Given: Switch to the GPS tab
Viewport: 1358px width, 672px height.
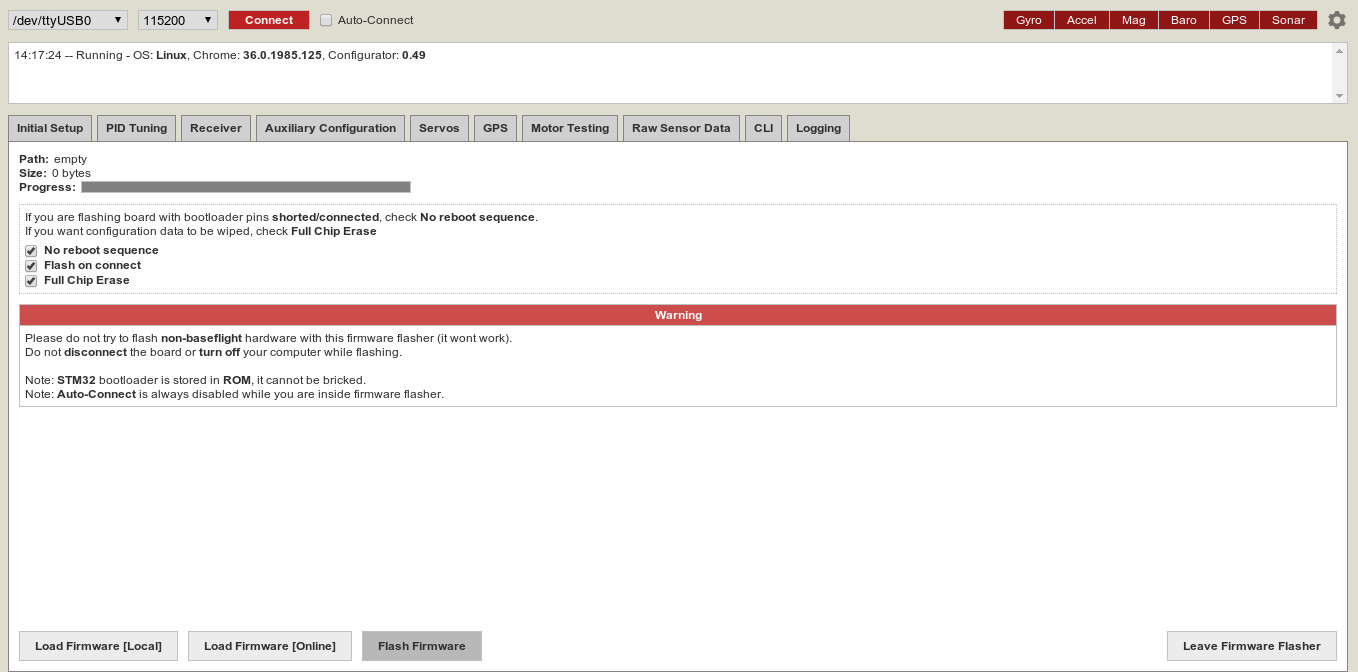Looking at the screenshot, I should tap(496, 128).
